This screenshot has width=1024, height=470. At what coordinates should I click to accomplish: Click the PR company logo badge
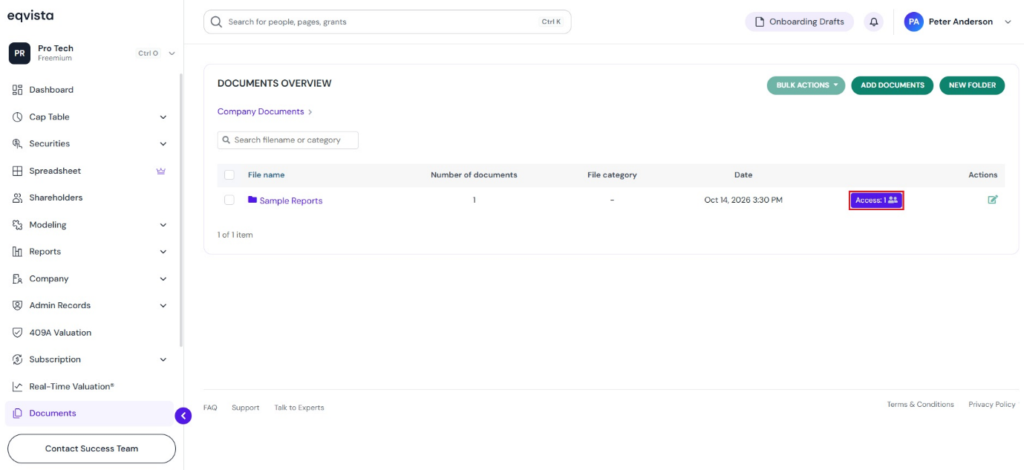coord(20,53)
